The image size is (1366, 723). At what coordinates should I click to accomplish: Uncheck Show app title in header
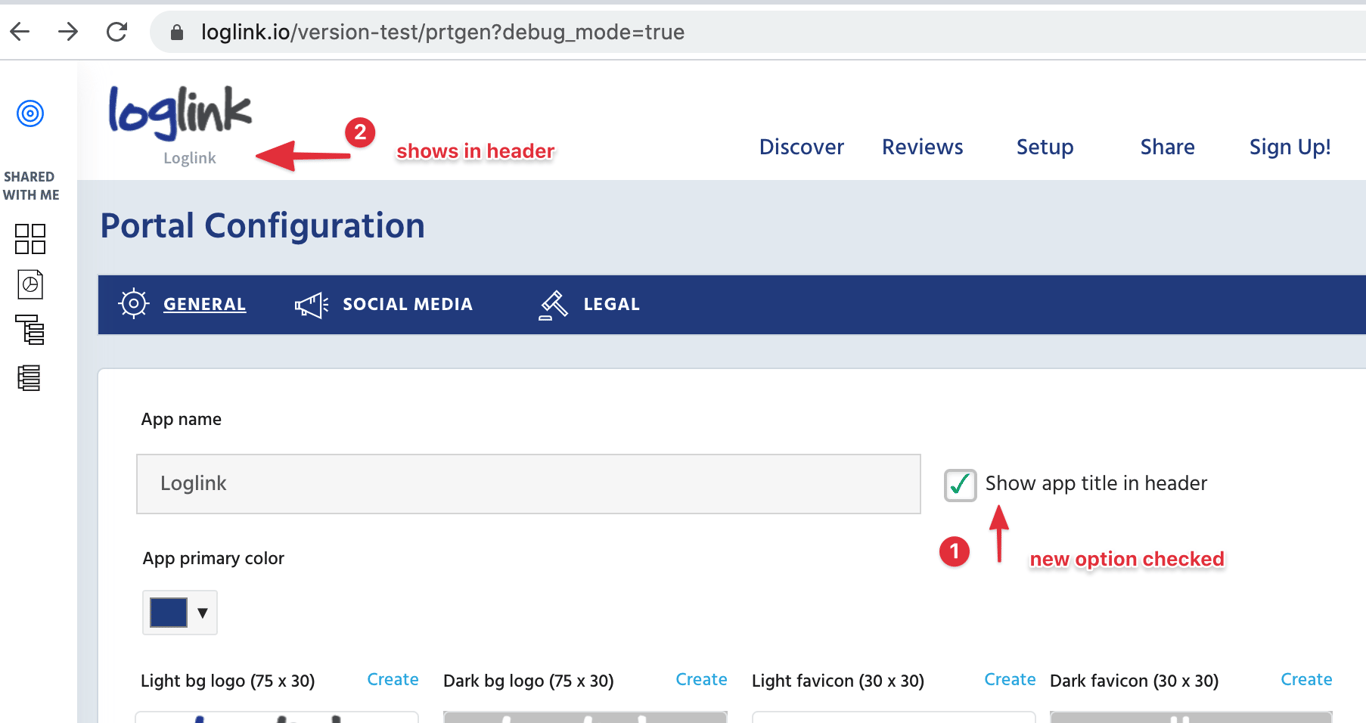click(x=960, y=484)
